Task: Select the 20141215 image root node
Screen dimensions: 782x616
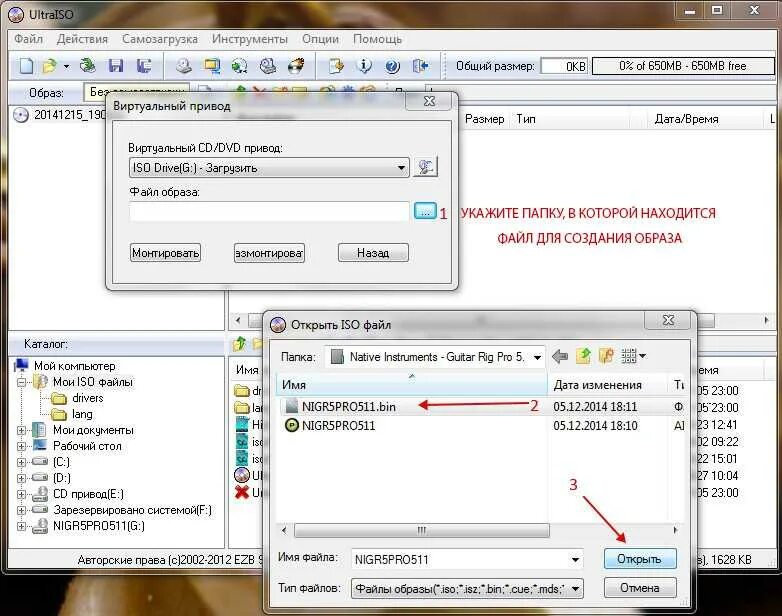Action: (x=70, y=115)
